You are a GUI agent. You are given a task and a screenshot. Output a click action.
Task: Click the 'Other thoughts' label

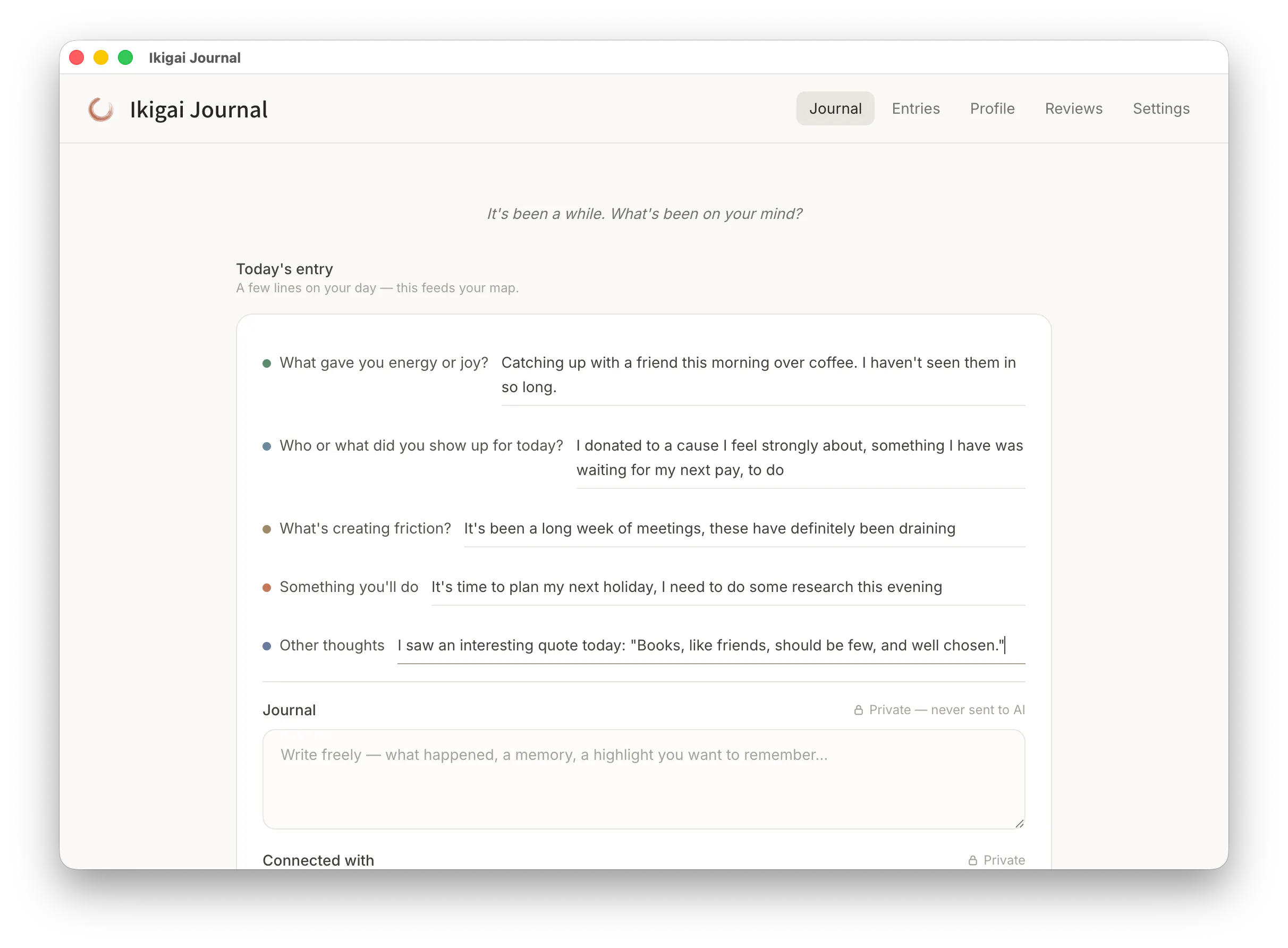[x=332, y=646]
